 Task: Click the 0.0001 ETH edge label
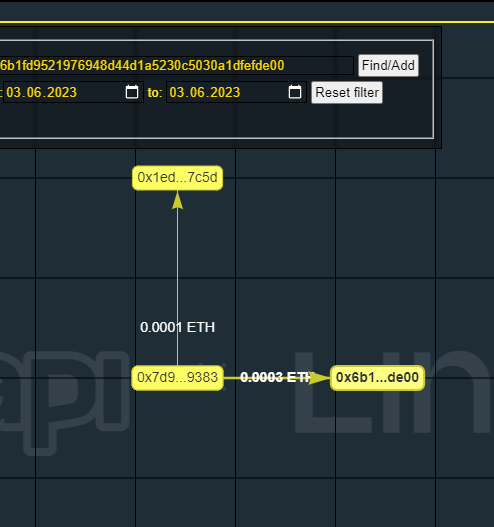[177, 327]
